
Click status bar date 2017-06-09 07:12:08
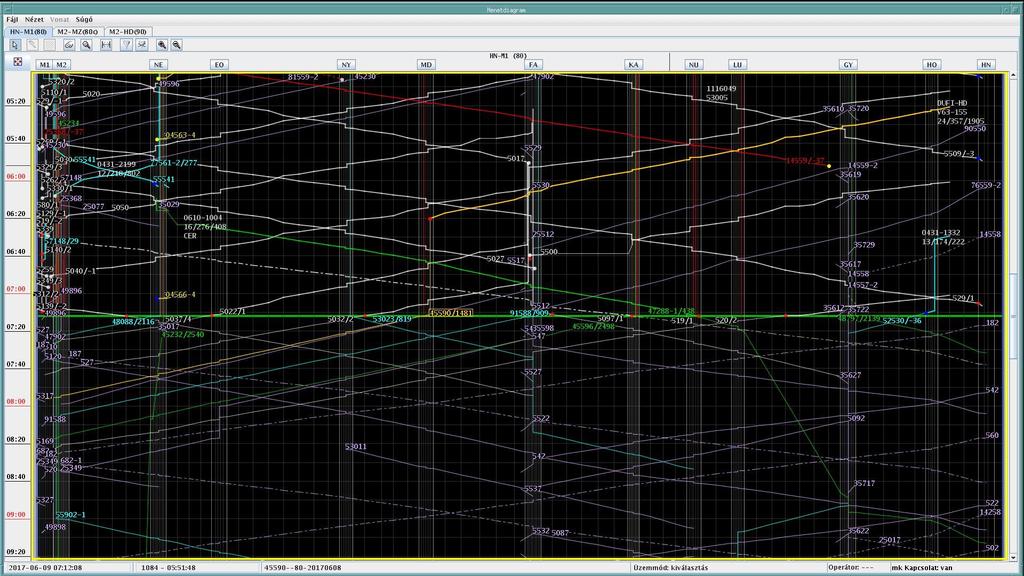pos(45,568)
